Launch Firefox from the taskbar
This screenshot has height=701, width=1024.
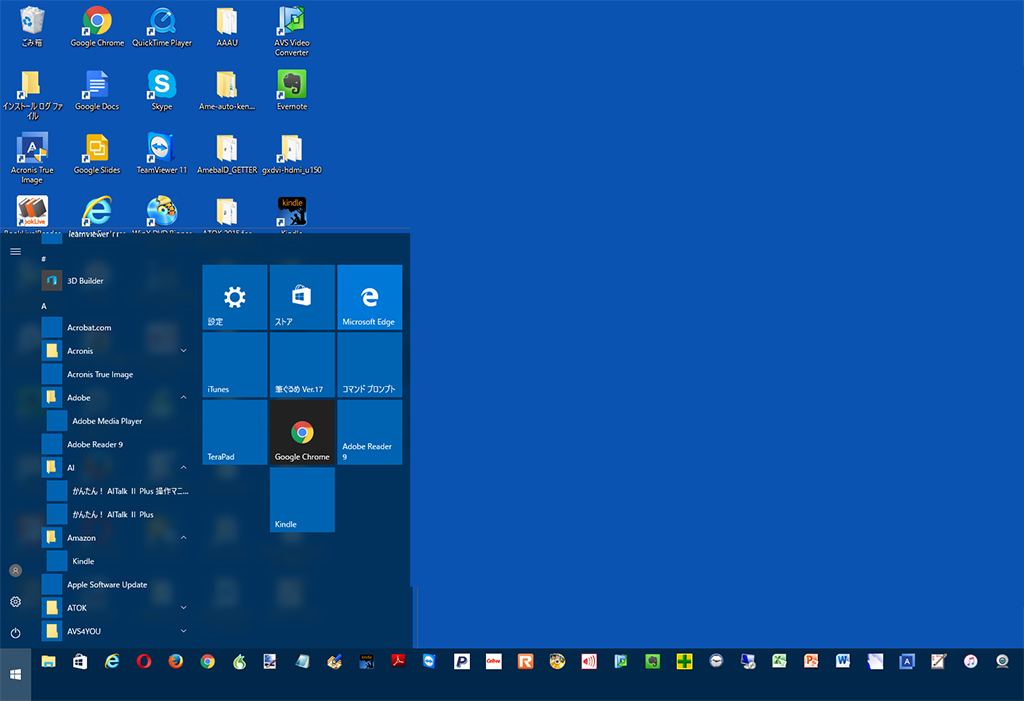pos(176,661)
